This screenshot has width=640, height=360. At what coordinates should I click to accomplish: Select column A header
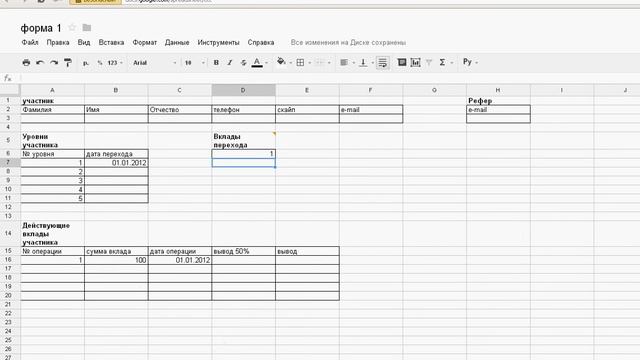click(x=53, y=90)
